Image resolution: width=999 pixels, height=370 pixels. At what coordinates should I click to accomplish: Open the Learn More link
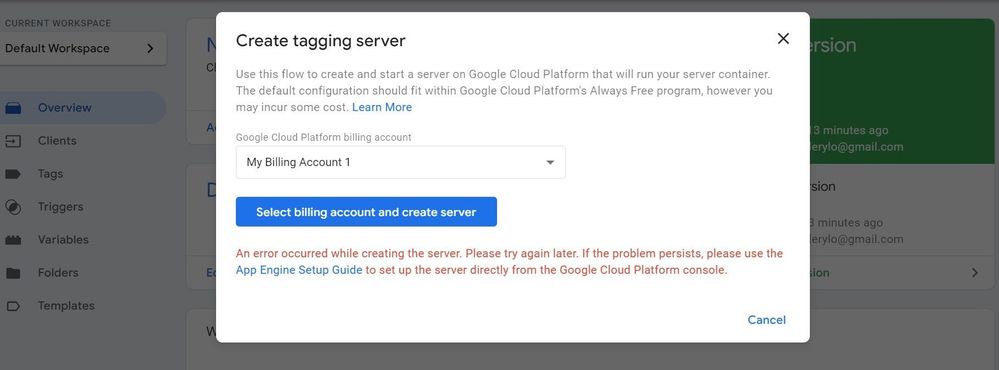(382, 107)
